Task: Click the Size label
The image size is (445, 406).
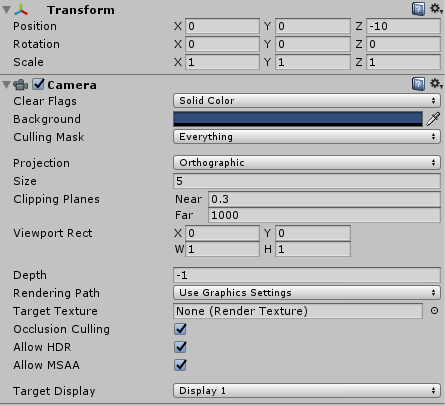Action: click(25, 181)
